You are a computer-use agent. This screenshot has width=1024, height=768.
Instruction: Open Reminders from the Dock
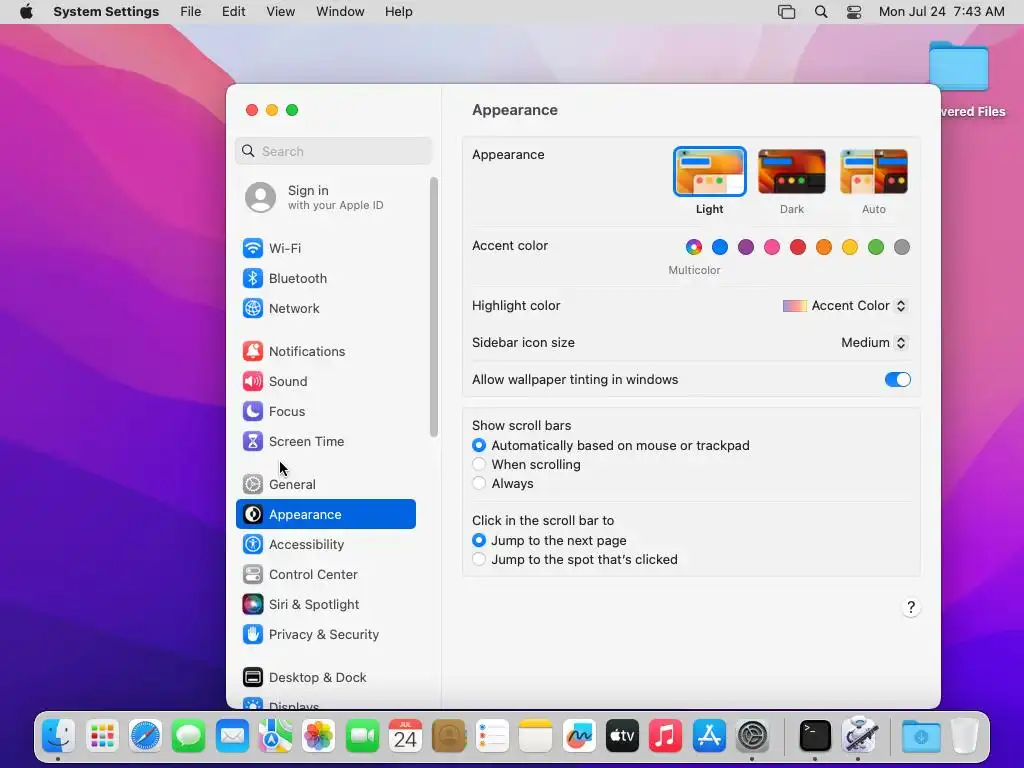492,737
